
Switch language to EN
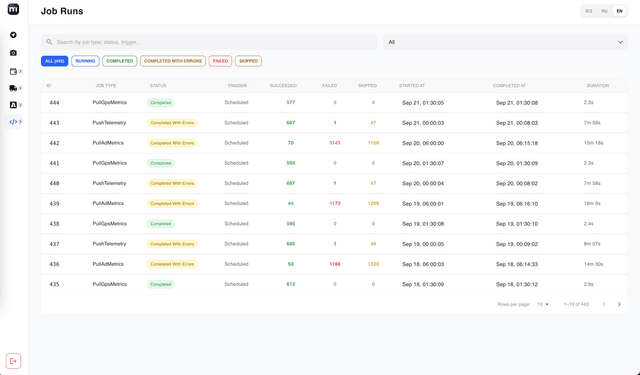[x=619, y=11]
